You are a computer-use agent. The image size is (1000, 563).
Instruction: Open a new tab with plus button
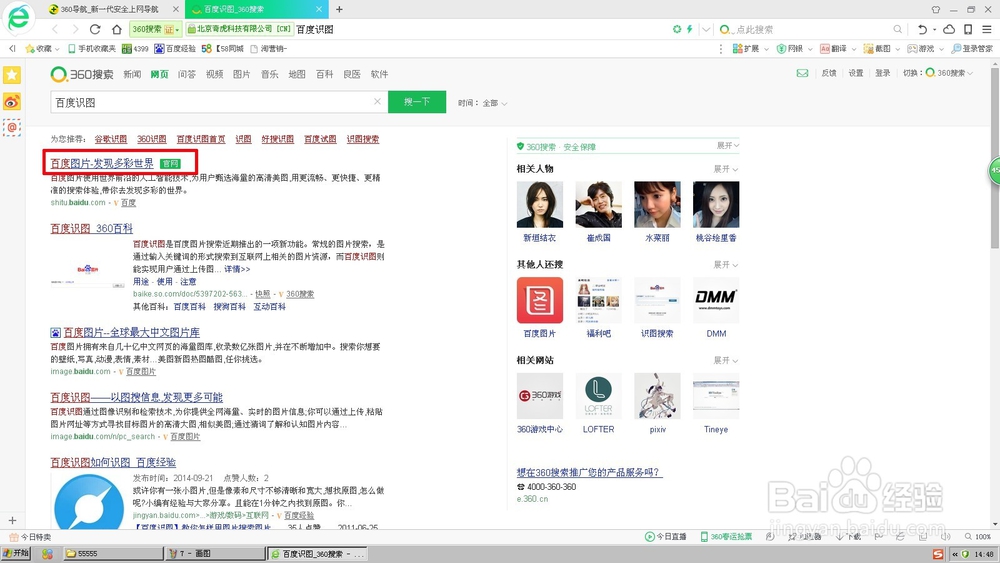[x=339, y=9]
